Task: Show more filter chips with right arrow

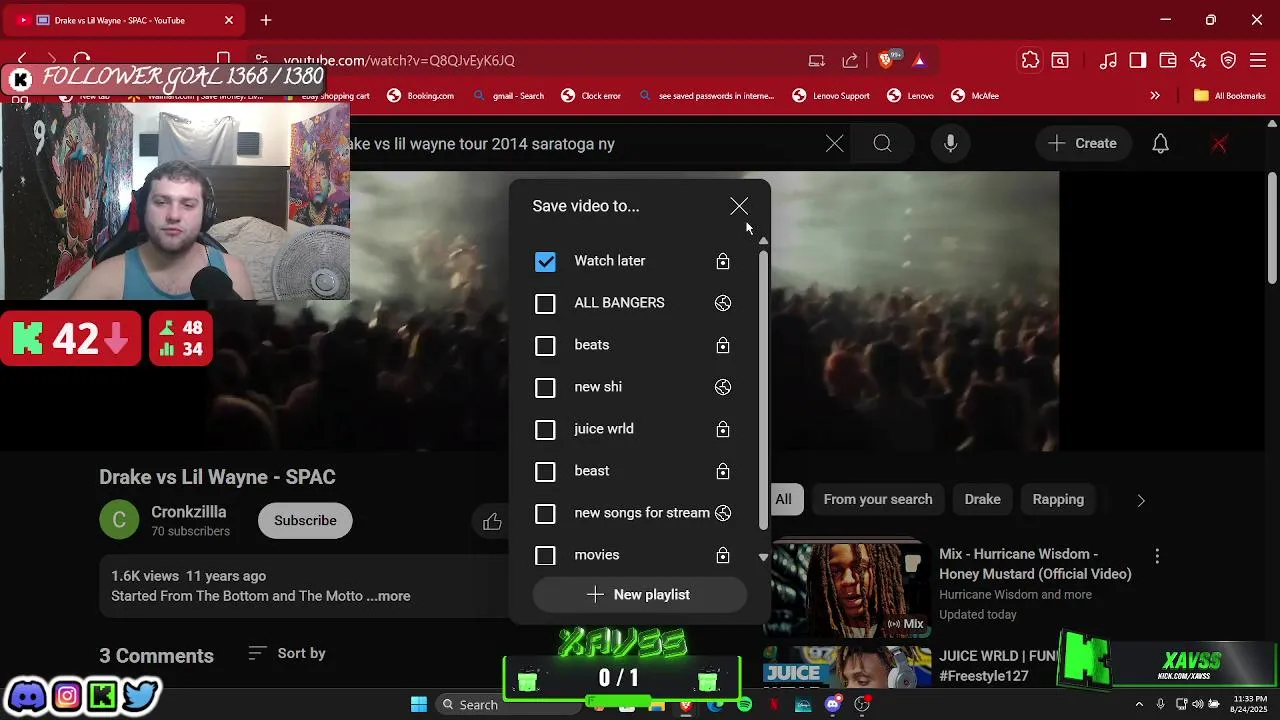Action: (1141, 500)
